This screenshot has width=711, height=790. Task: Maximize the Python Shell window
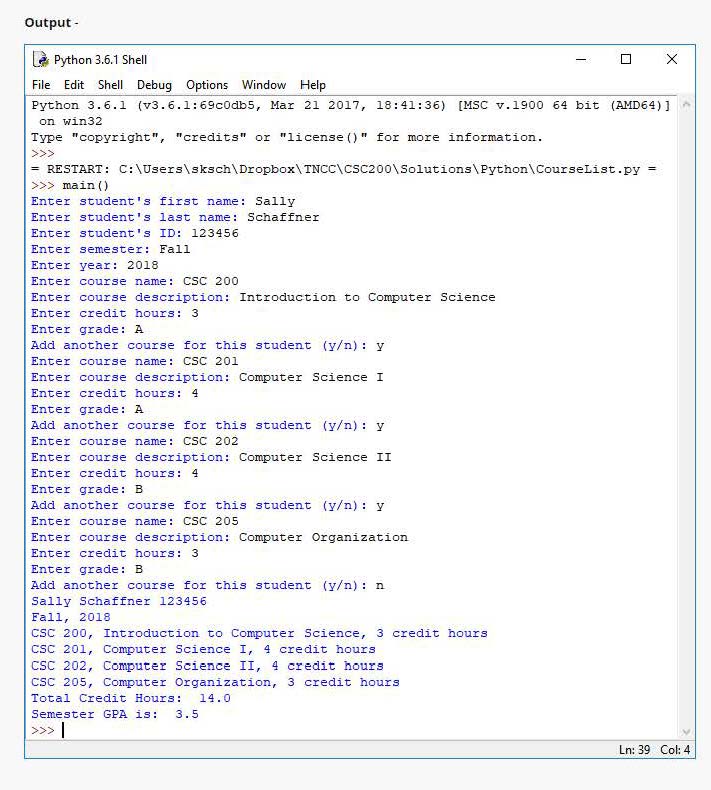point(626,60)
